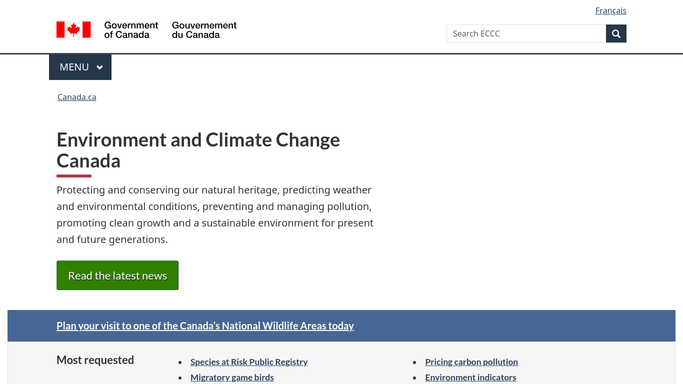Click the Government of Canada wordmark

pyautogui.click(x=131, y=30)
